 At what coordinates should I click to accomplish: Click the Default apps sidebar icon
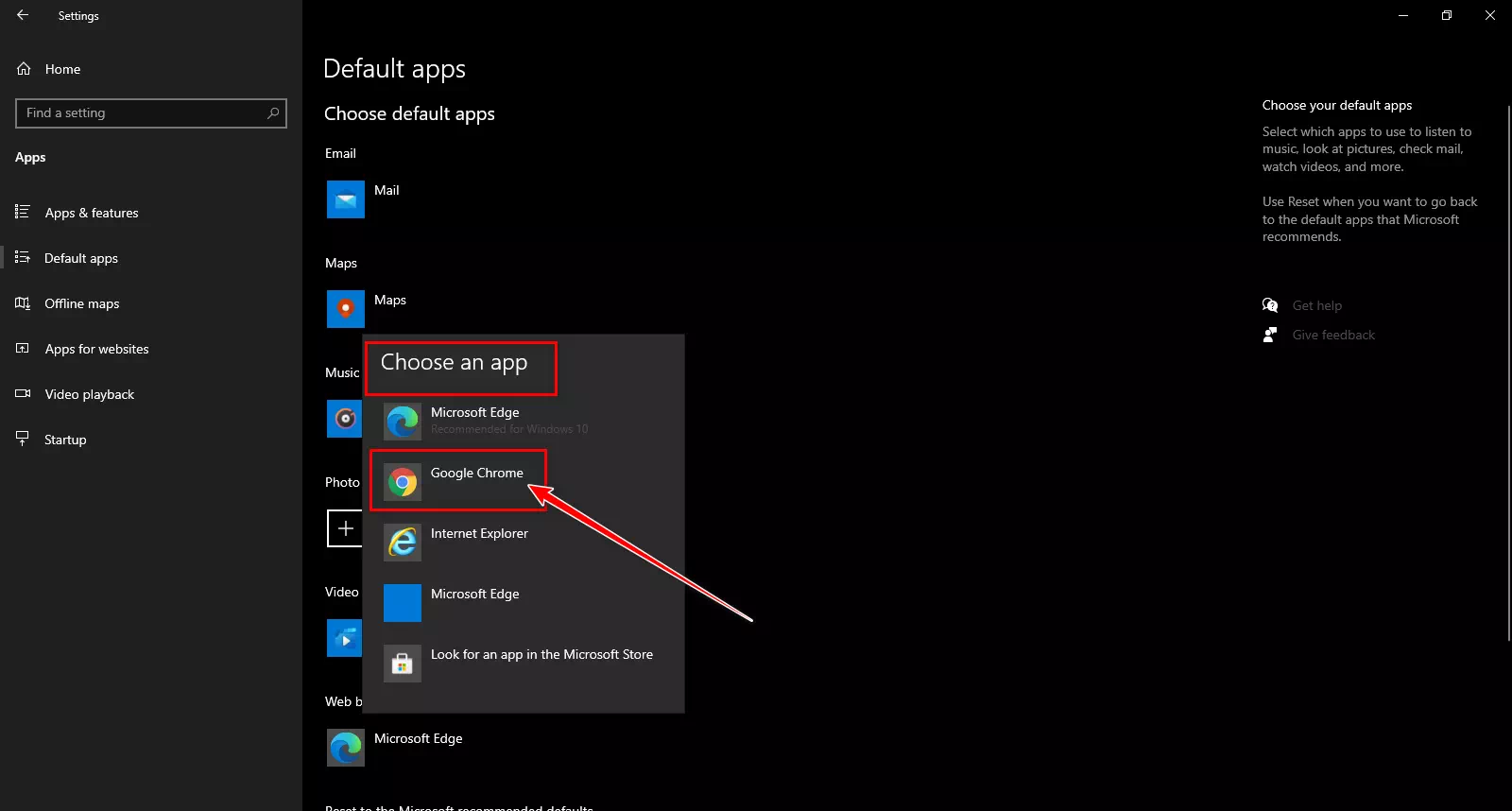click(x=23, y=257)
